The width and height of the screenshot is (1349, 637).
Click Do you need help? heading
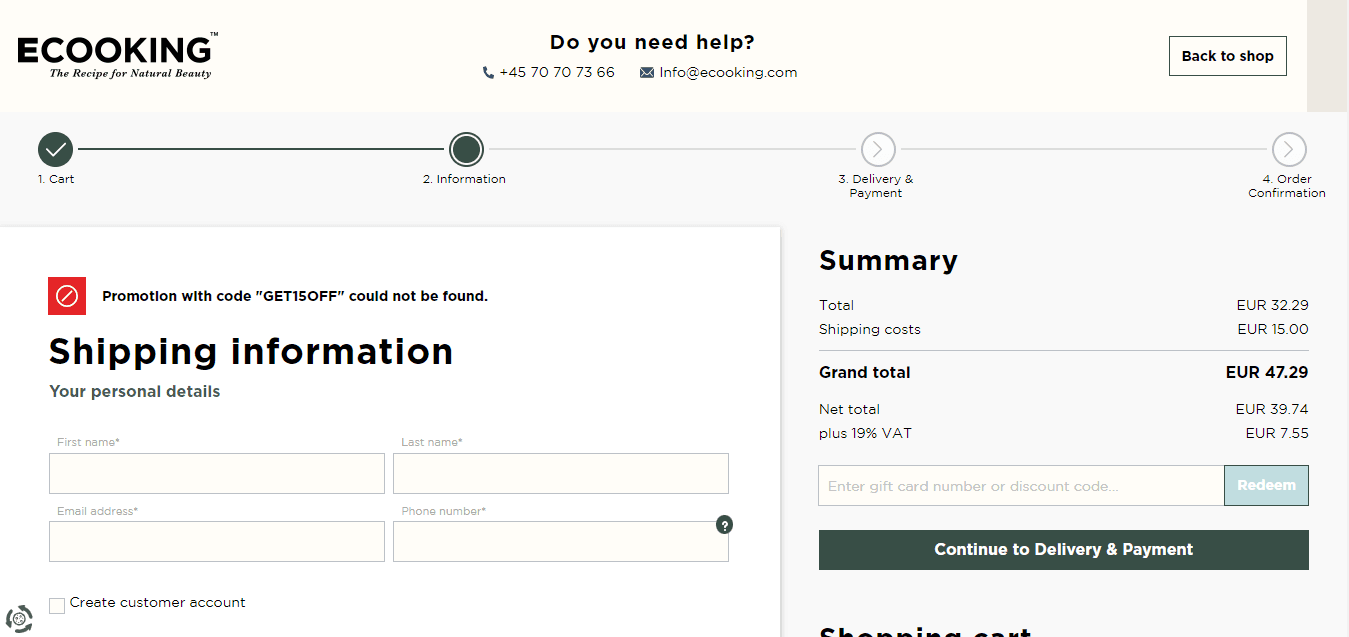coord(652,43)
